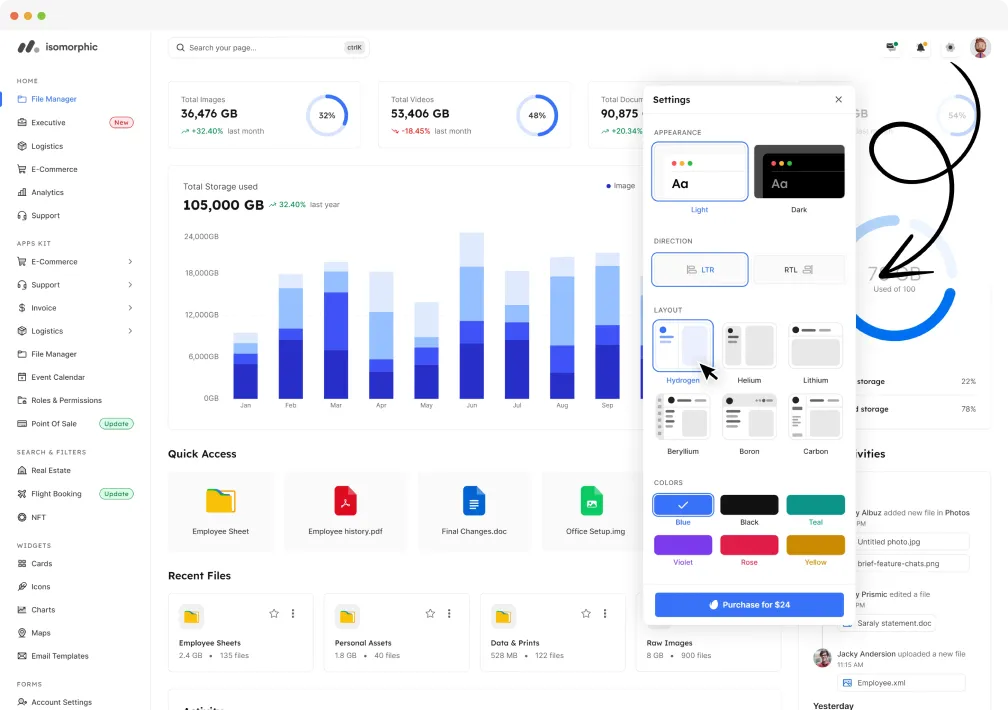Click the Invoice dollar icon
The width and height of the screenshot is (1008, 710).
pos(22,308)
